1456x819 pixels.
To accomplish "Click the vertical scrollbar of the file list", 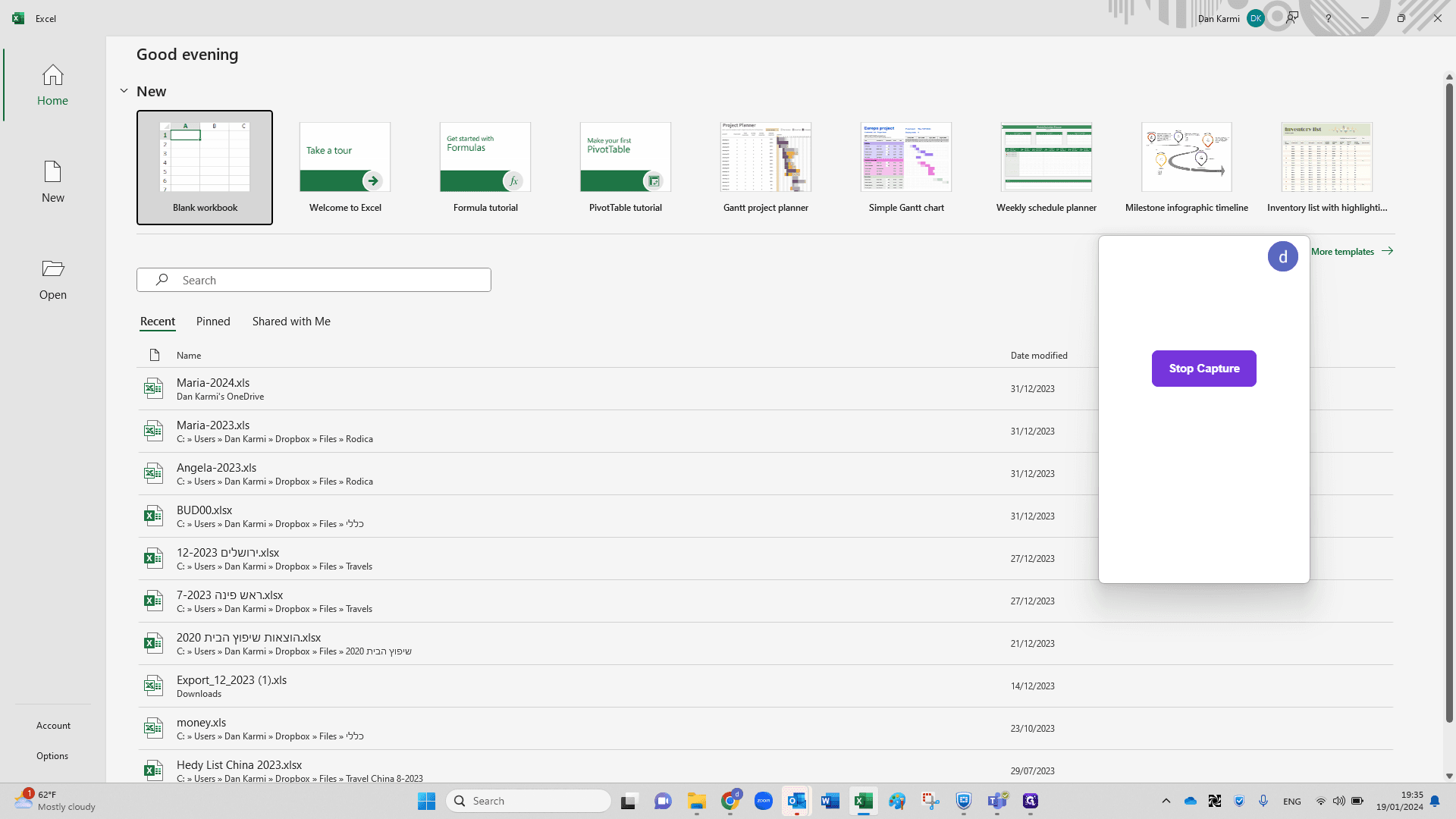I will pos(1449,402).
